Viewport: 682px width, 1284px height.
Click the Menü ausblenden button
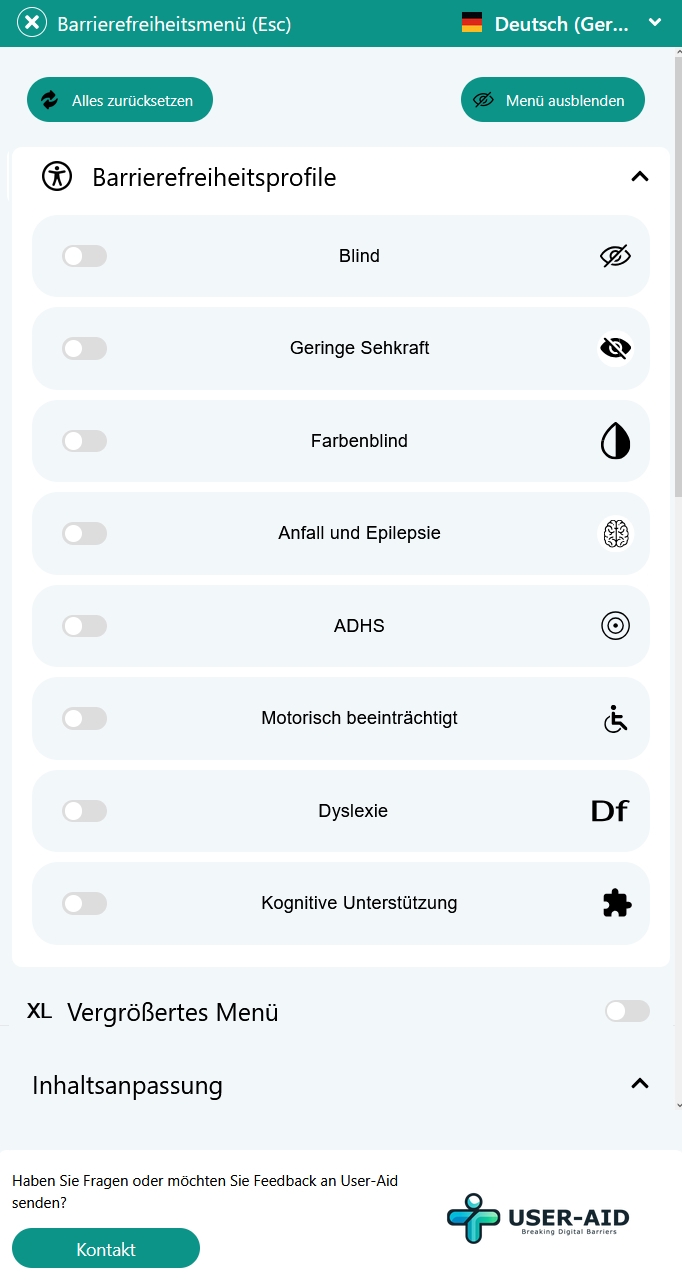[553, 100]
